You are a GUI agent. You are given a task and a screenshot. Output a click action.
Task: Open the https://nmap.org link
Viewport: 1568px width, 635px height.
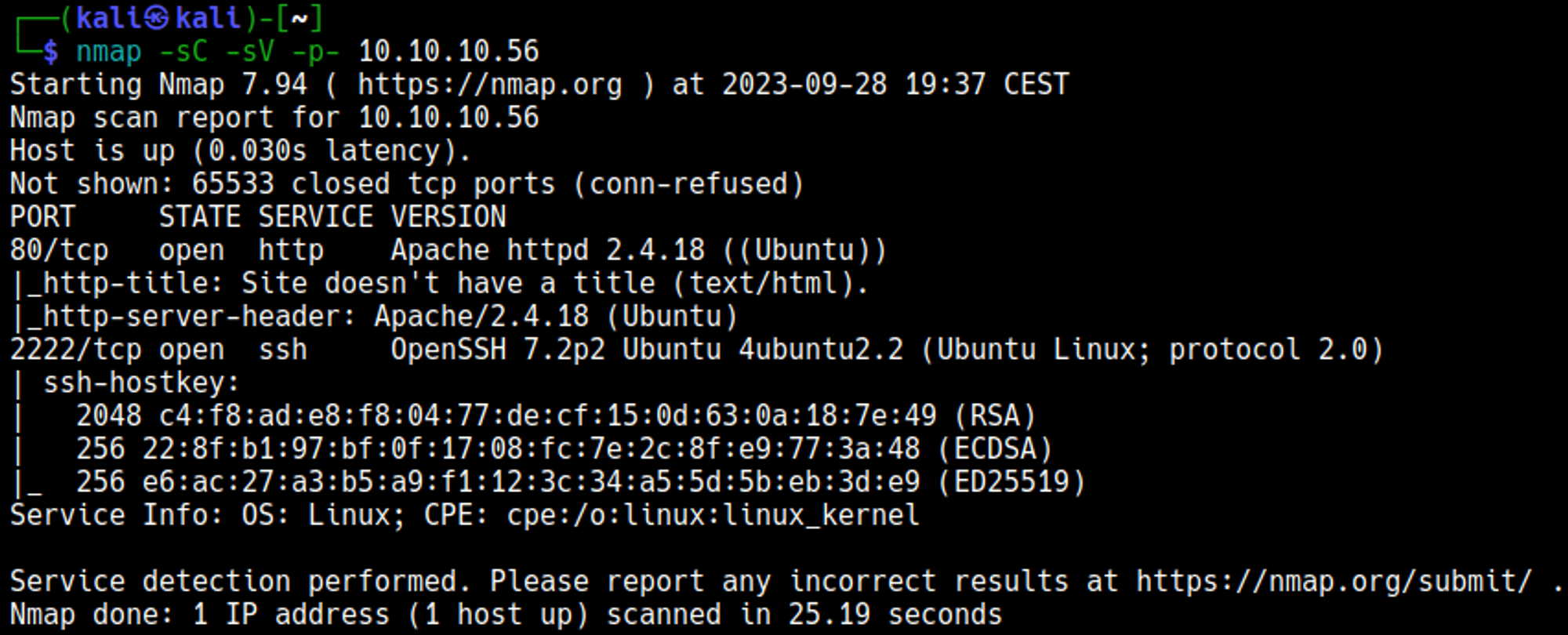click(489, 85)
